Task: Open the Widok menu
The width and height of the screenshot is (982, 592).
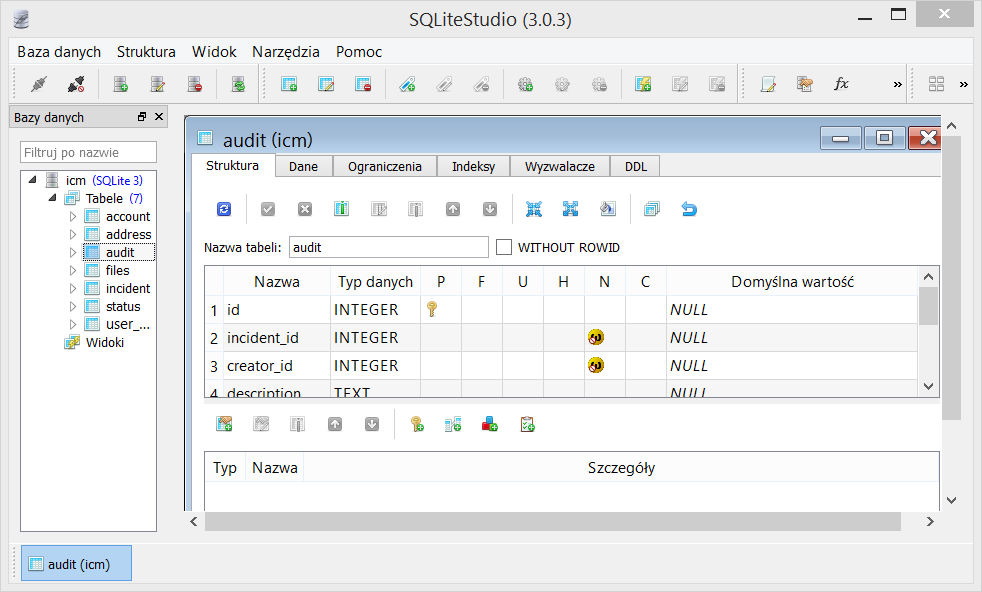Action: 214,52
